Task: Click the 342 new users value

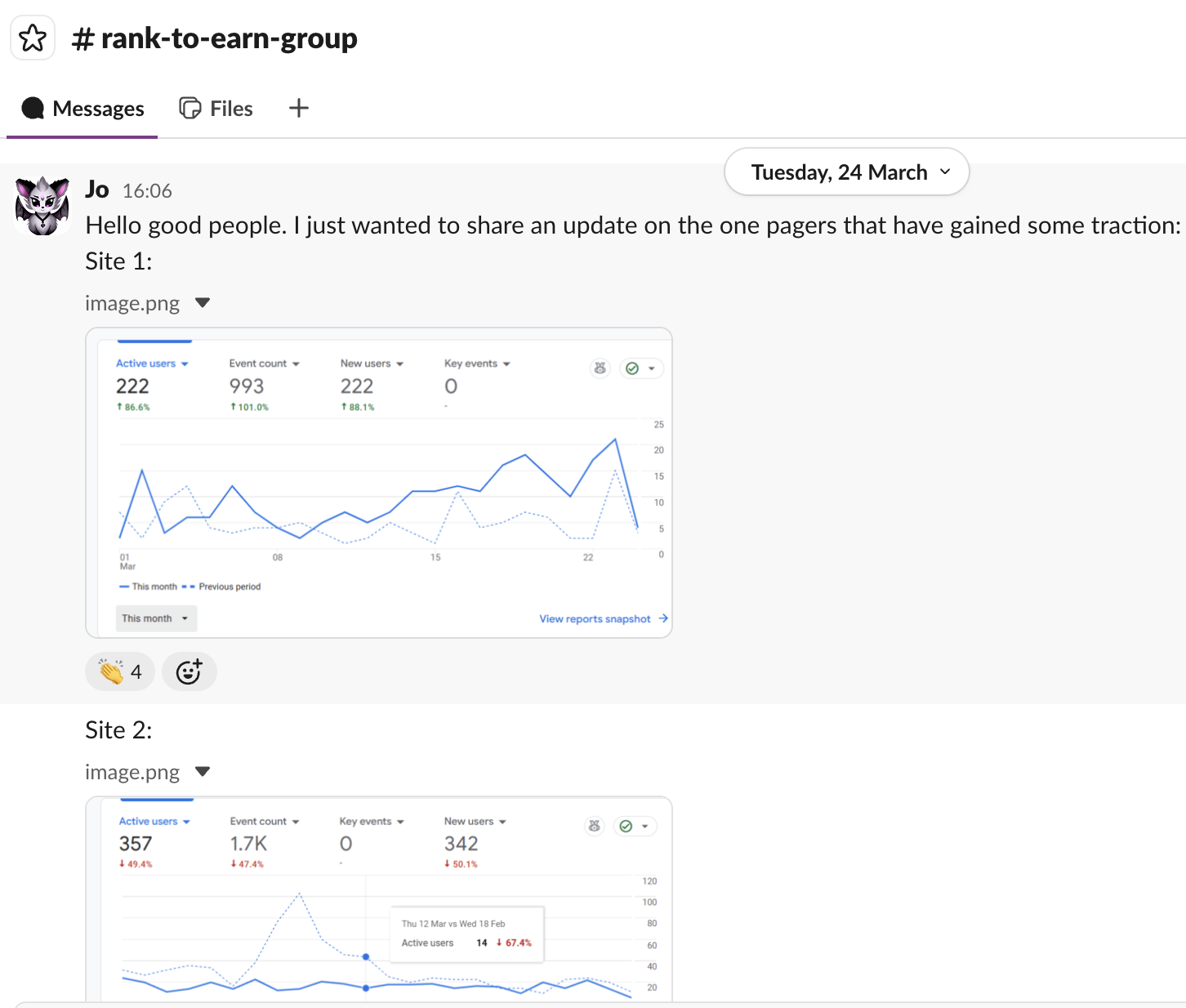Action: [461, 844]
